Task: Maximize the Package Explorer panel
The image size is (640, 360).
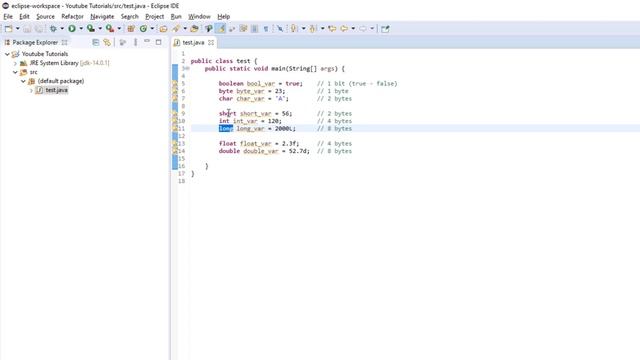Action: pos(158,42)
